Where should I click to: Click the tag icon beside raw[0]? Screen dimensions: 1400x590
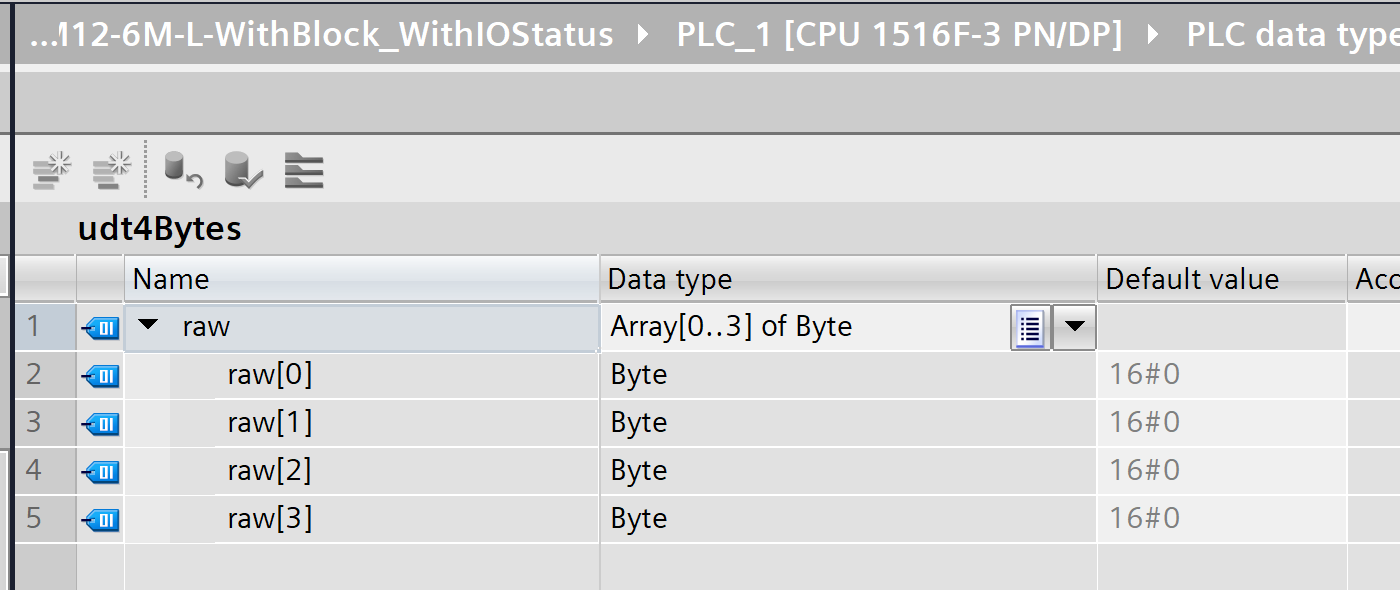(100, 375)
